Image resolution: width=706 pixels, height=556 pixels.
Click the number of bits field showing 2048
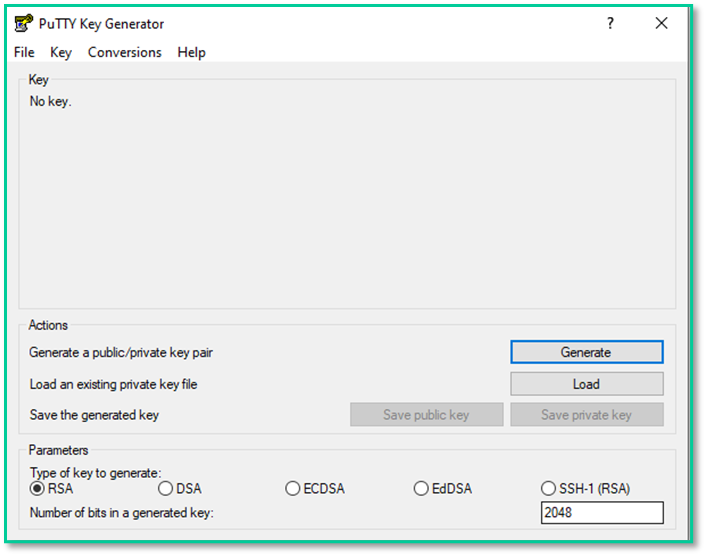point(601,513)
